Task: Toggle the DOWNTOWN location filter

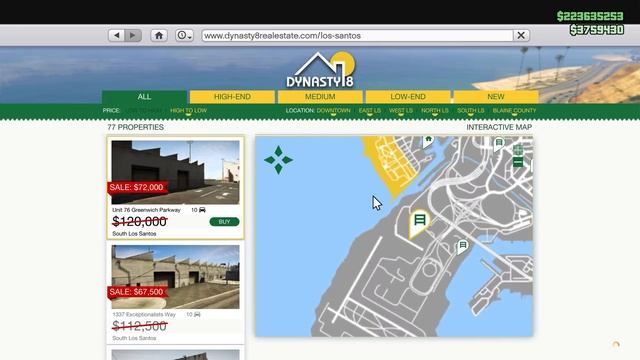Action: (333, 111)
